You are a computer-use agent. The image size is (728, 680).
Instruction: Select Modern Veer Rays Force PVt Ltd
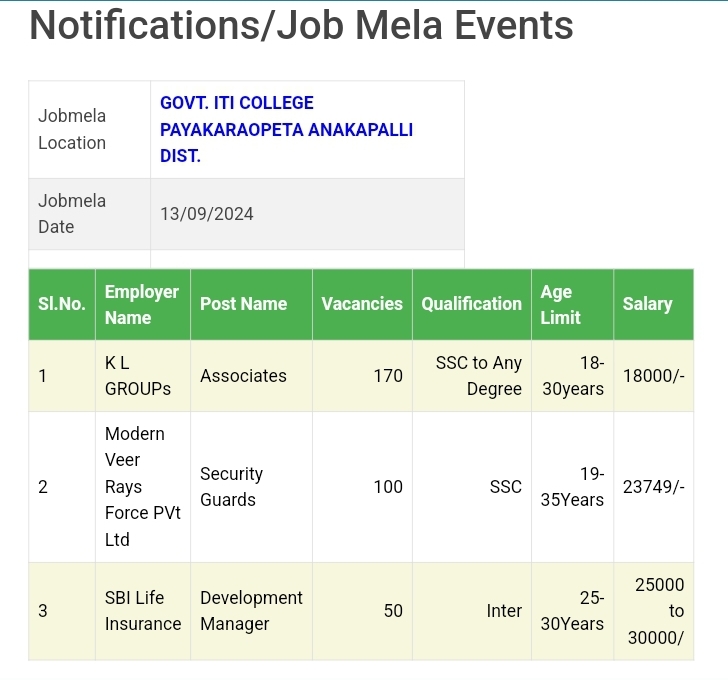click(x=143, y=486)
